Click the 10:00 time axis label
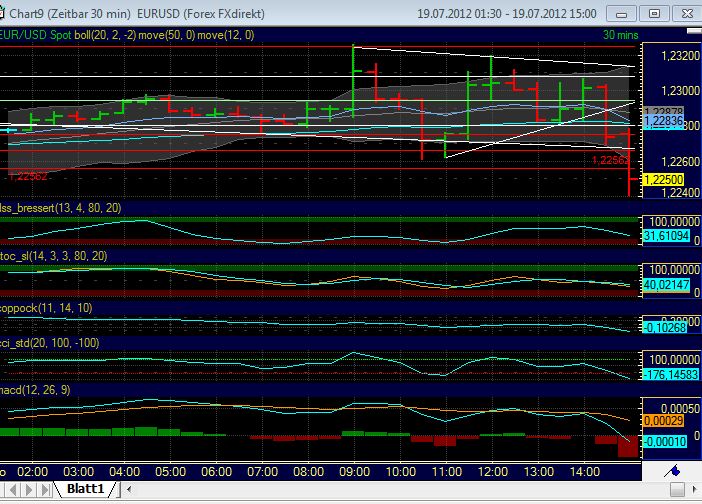This screenshot has height=504, width=702. click(401, 472)
